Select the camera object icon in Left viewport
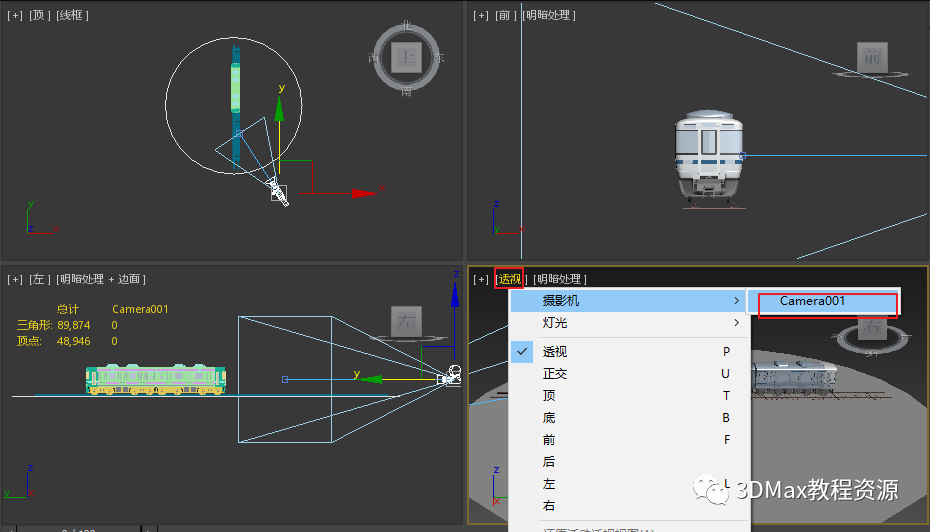Screen dimensions: 930x532 pos(450,376)
